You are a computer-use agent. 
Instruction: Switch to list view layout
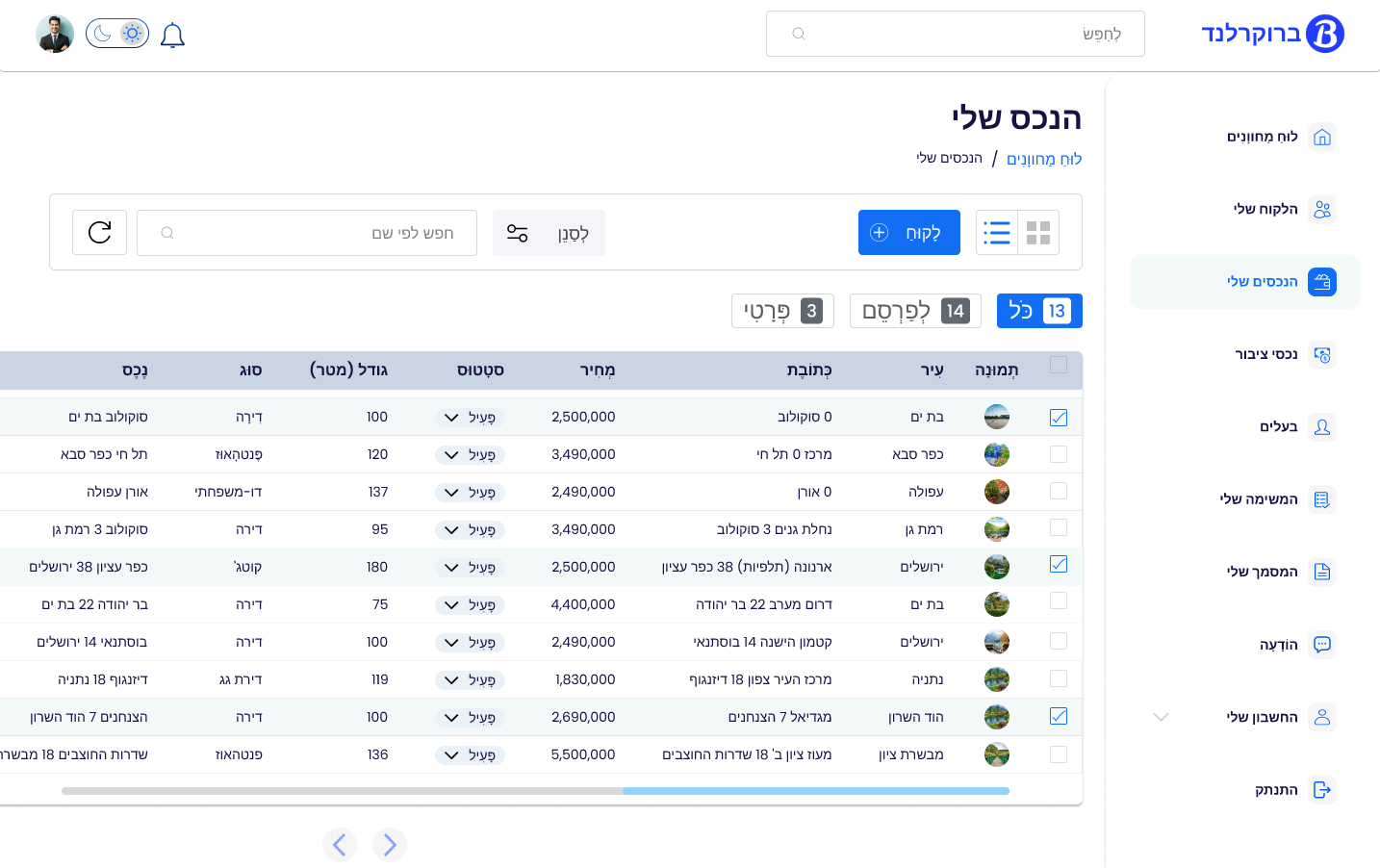tap(997, 233)
